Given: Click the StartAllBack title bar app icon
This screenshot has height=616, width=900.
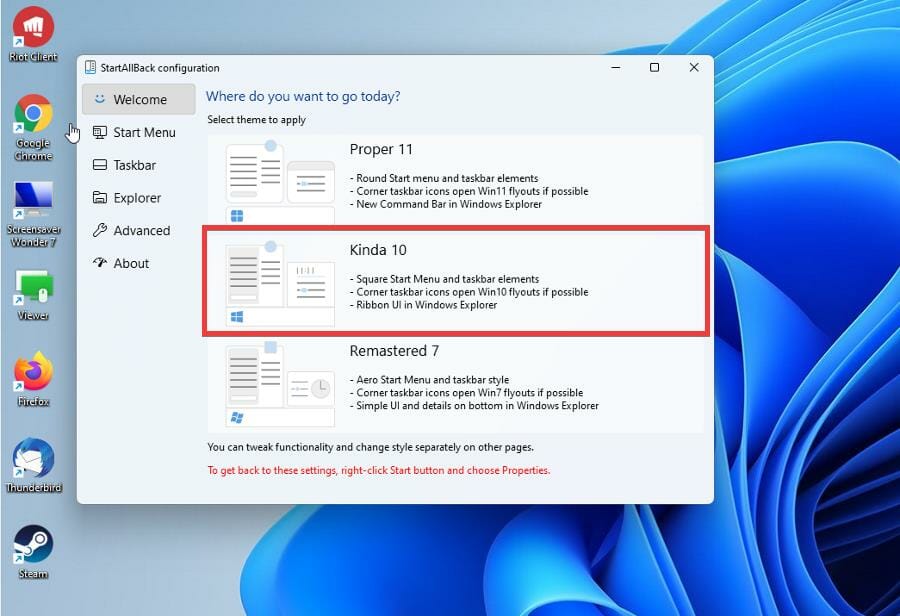Looking at the screenshot, I should [90, 67].
